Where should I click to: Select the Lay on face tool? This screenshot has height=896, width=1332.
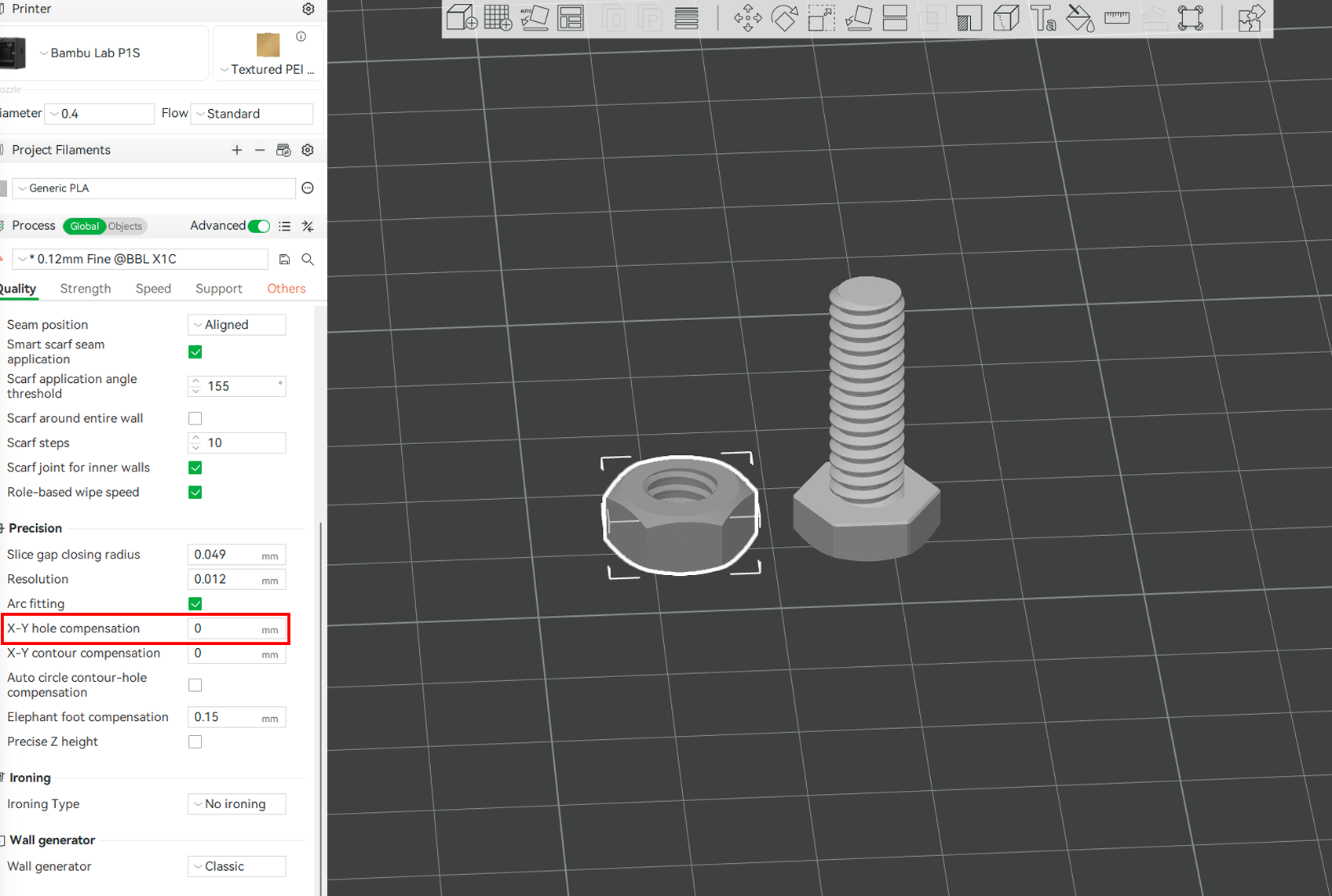click(858, 17)
